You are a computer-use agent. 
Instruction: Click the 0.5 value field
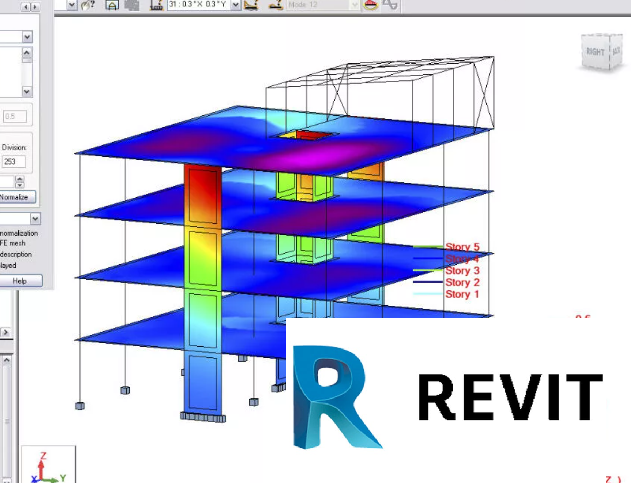point(15,116)
